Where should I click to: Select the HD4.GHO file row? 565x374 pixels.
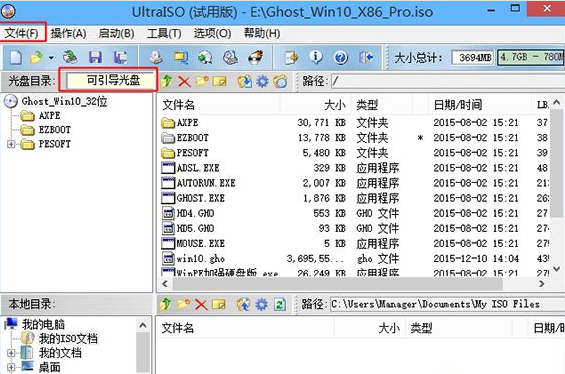coord(355,213)
